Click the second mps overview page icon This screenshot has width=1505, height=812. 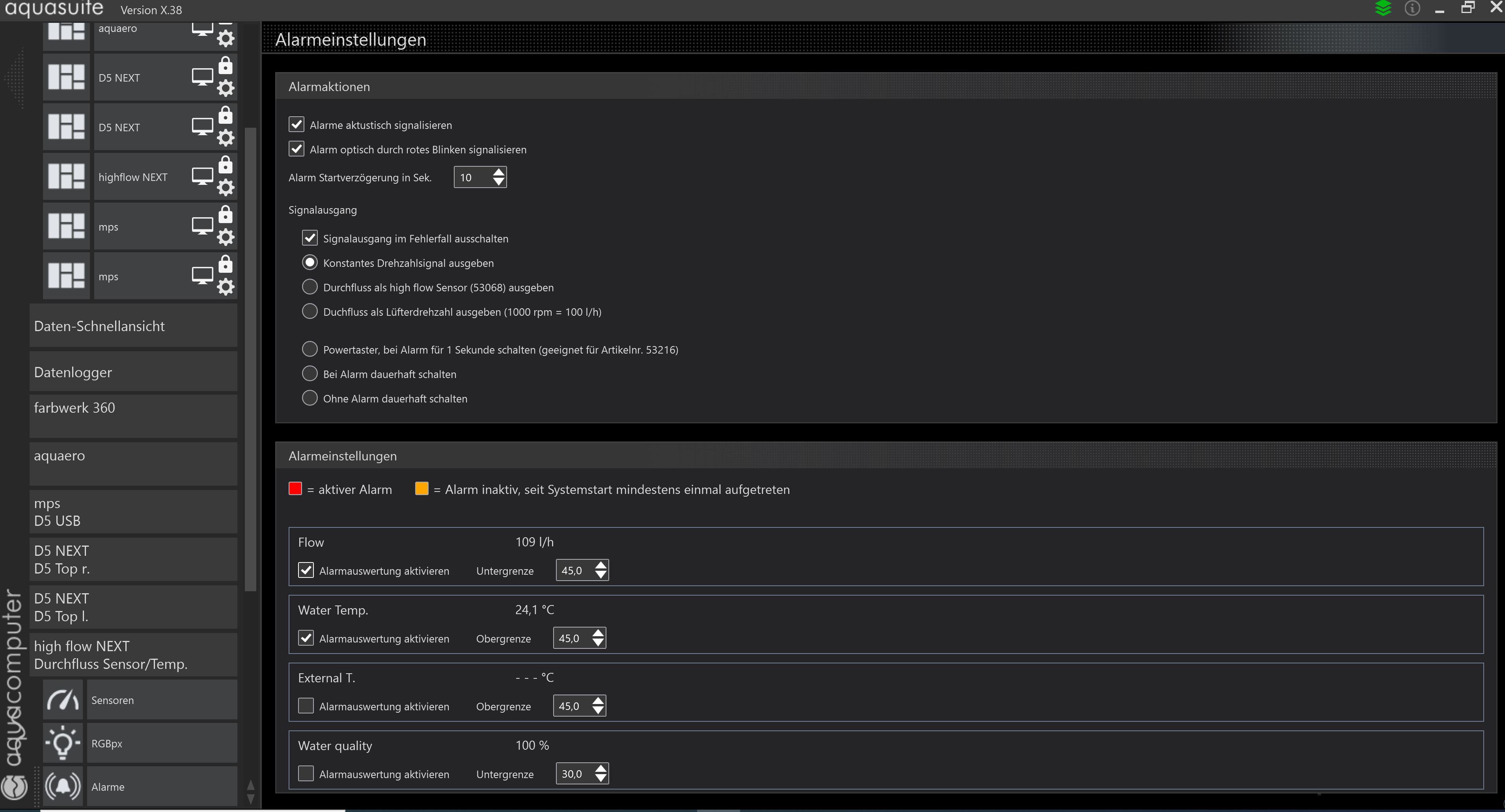coord(66,276)
